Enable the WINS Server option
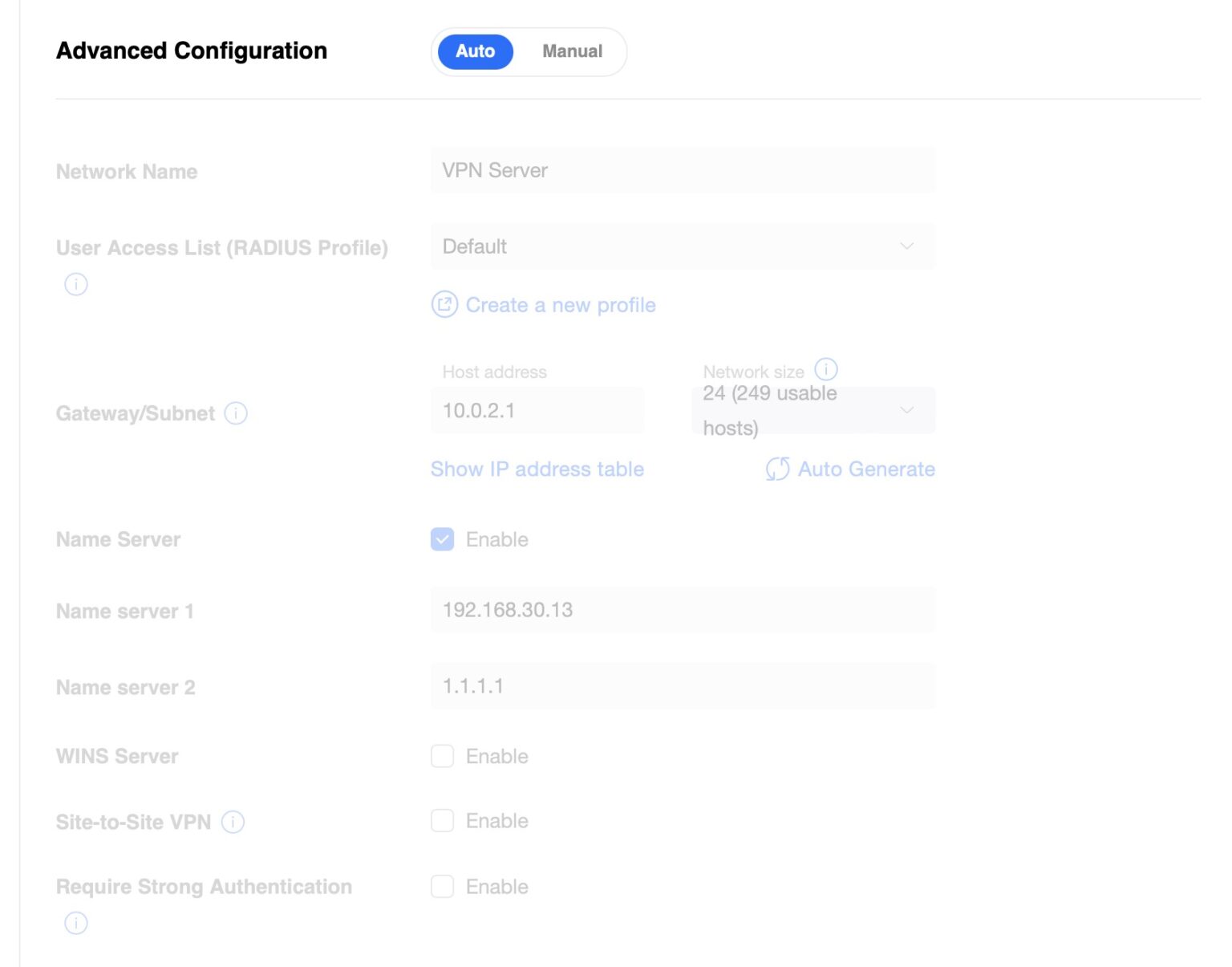The height and width of the screenshot is (967, 1232). point(442,755)
